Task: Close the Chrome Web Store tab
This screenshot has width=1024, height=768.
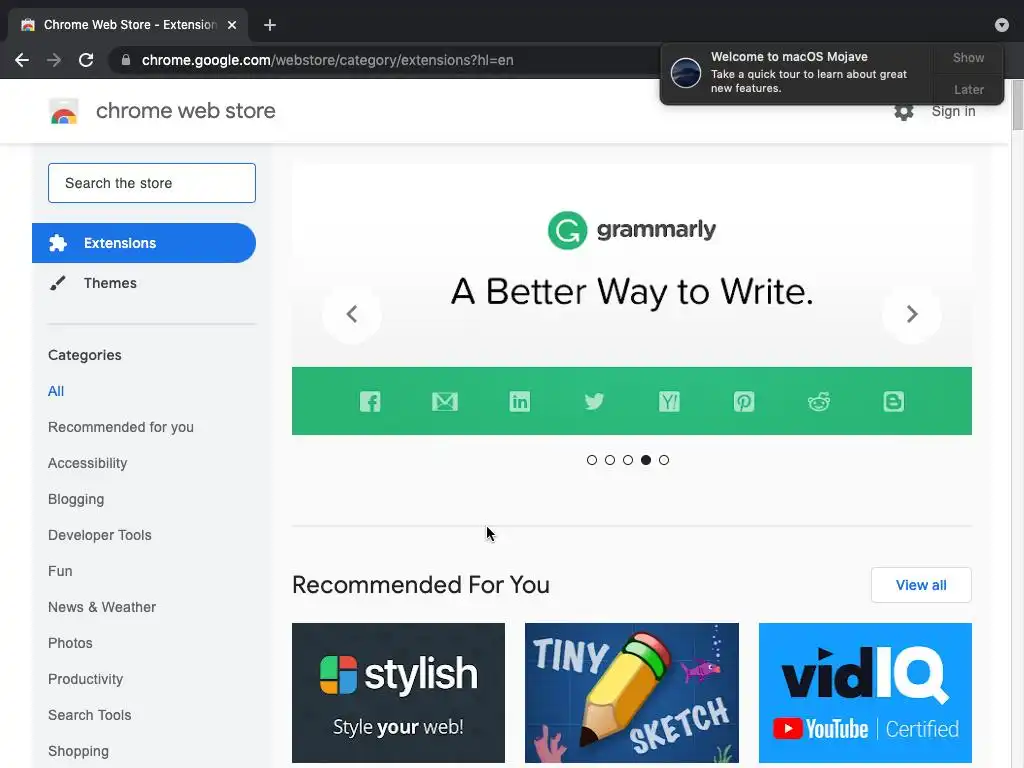Action: (x=232, y=25)
